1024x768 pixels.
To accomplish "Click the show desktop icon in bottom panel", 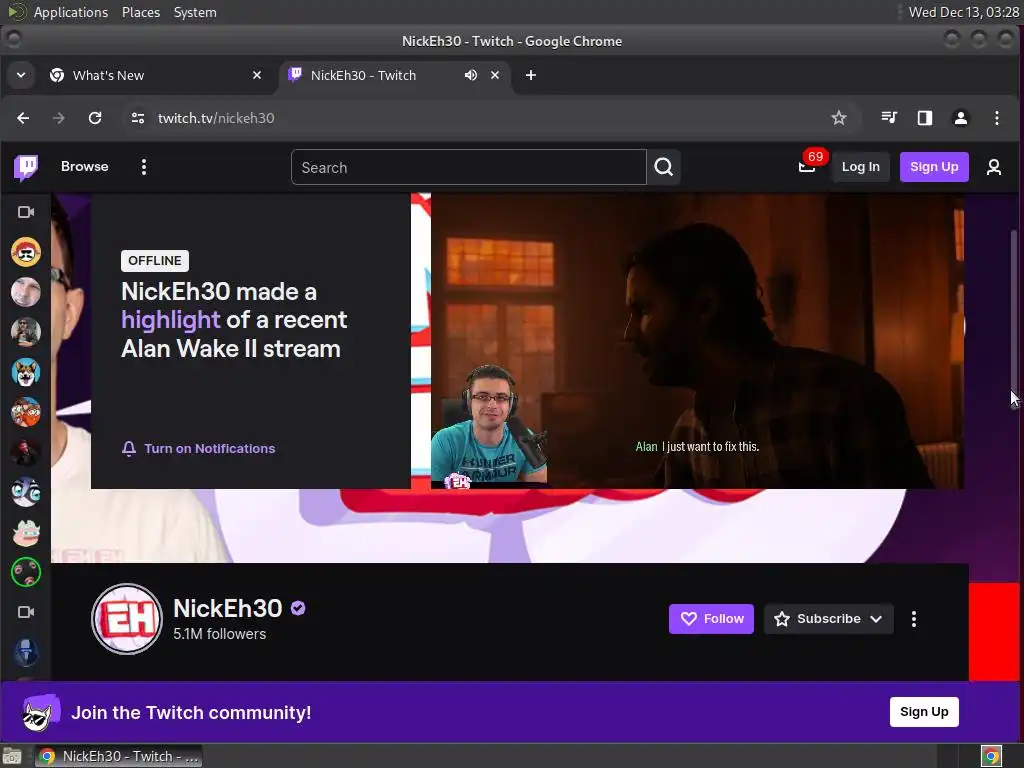I will tap(12, 756).
